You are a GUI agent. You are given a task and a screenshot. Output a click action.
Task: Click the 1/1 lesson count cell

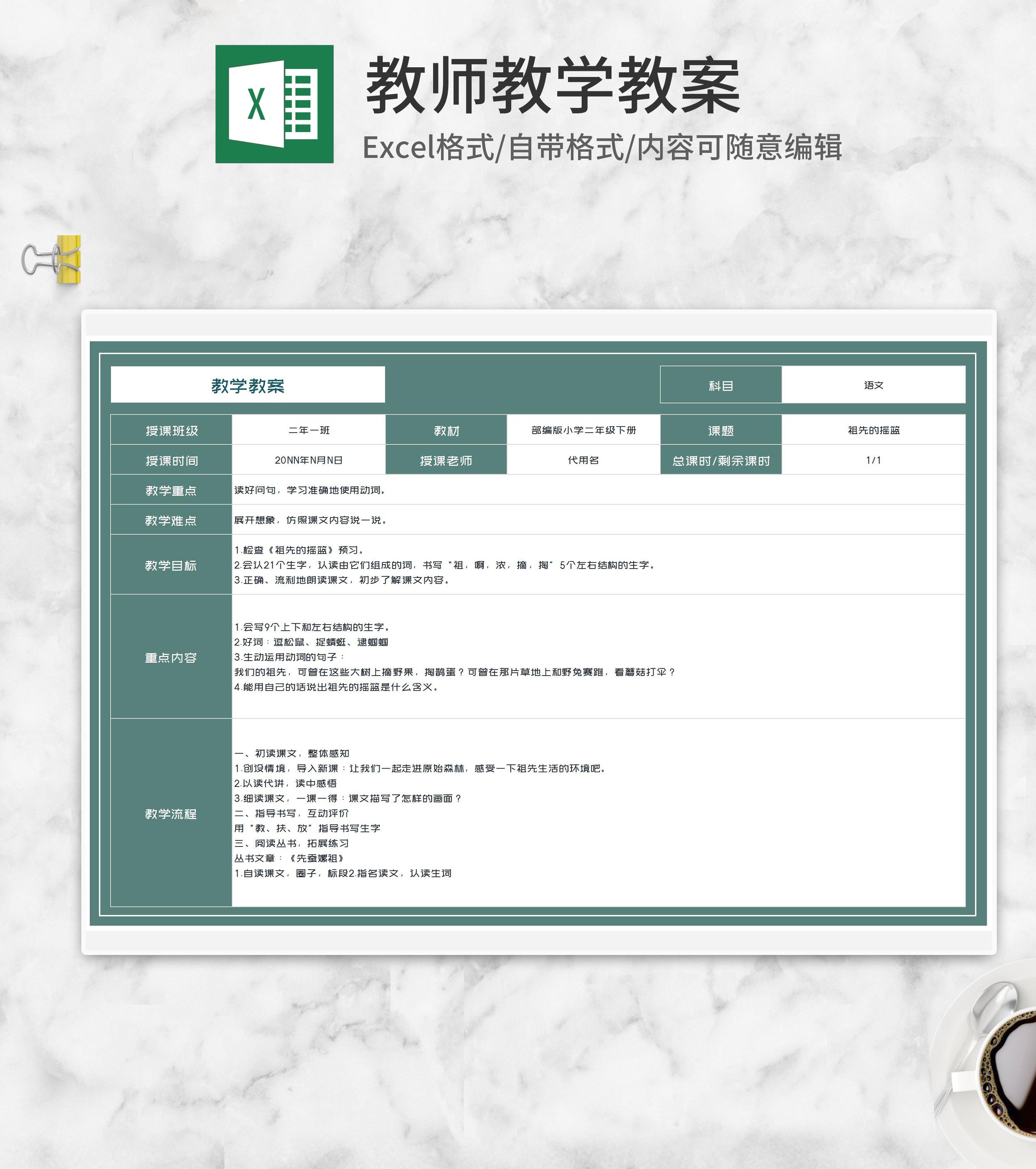click(x=873, y=460)
